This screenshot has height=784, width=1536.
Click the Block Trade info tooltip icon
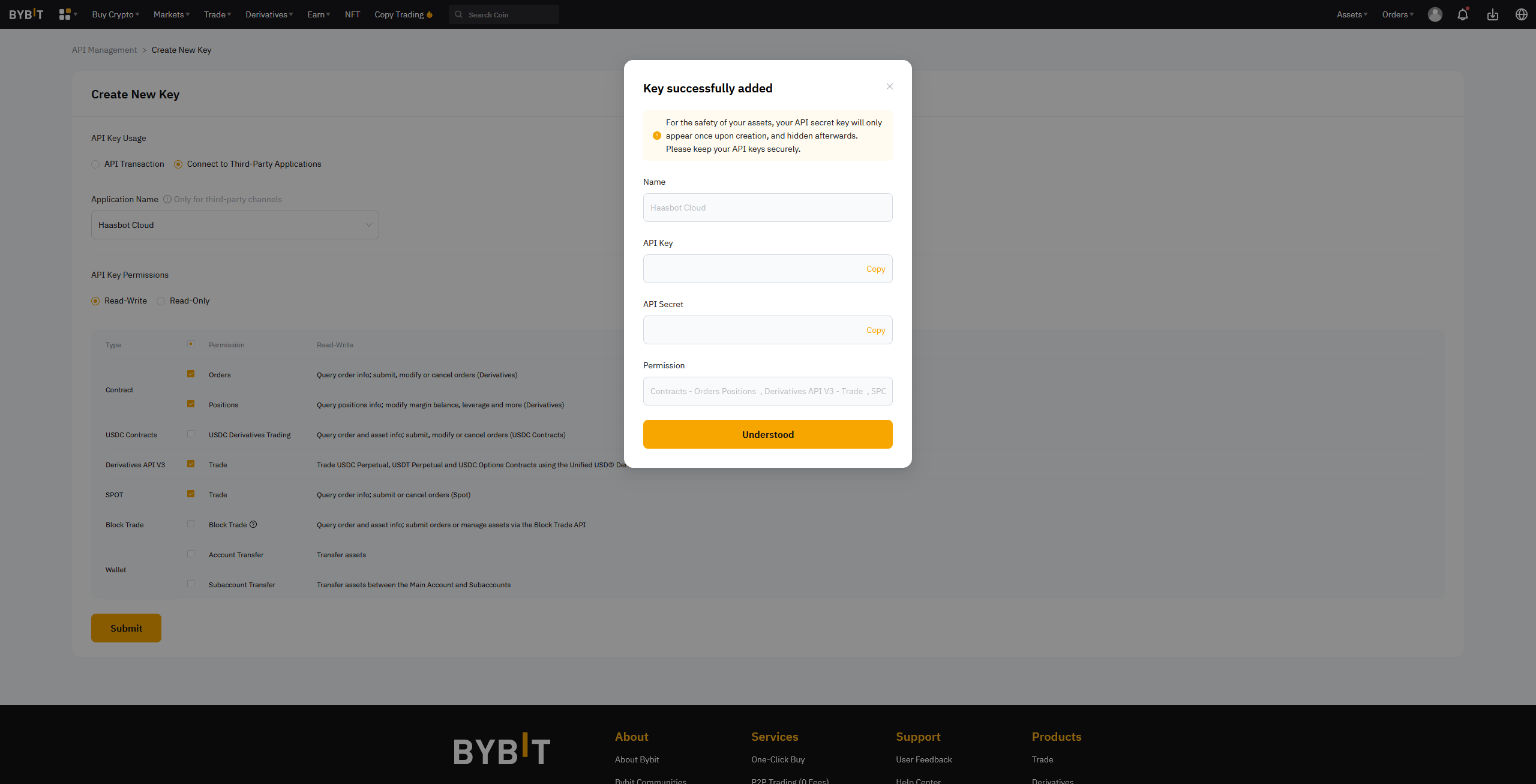[x=253, y=524]
